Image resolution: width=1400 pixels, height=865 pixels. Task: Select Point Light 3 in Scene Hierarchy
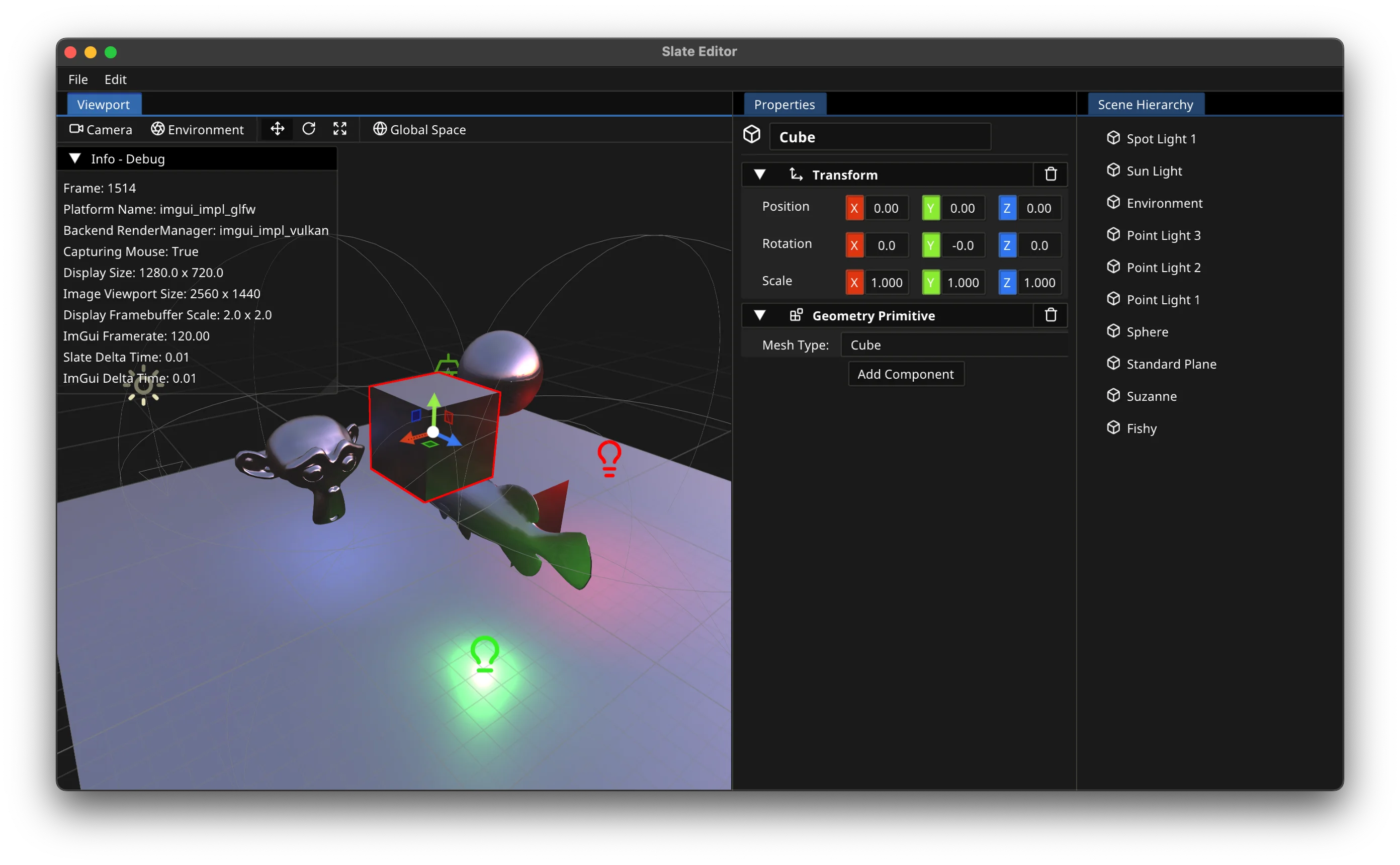point(1163,235)
